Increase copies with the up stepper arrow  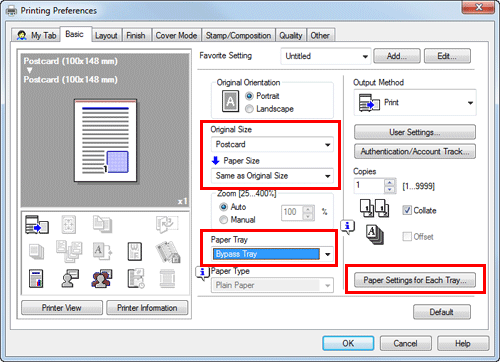click(x=389, y=182)
